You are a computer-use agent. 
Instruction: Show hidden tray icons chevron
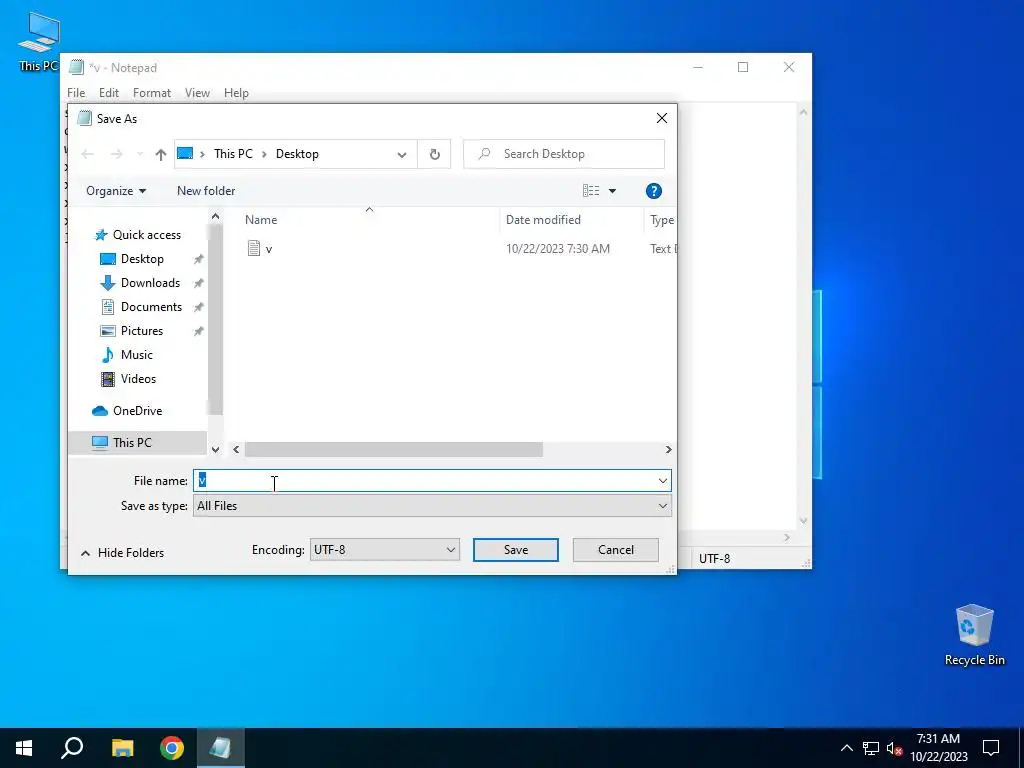click(x=846, y=748)
